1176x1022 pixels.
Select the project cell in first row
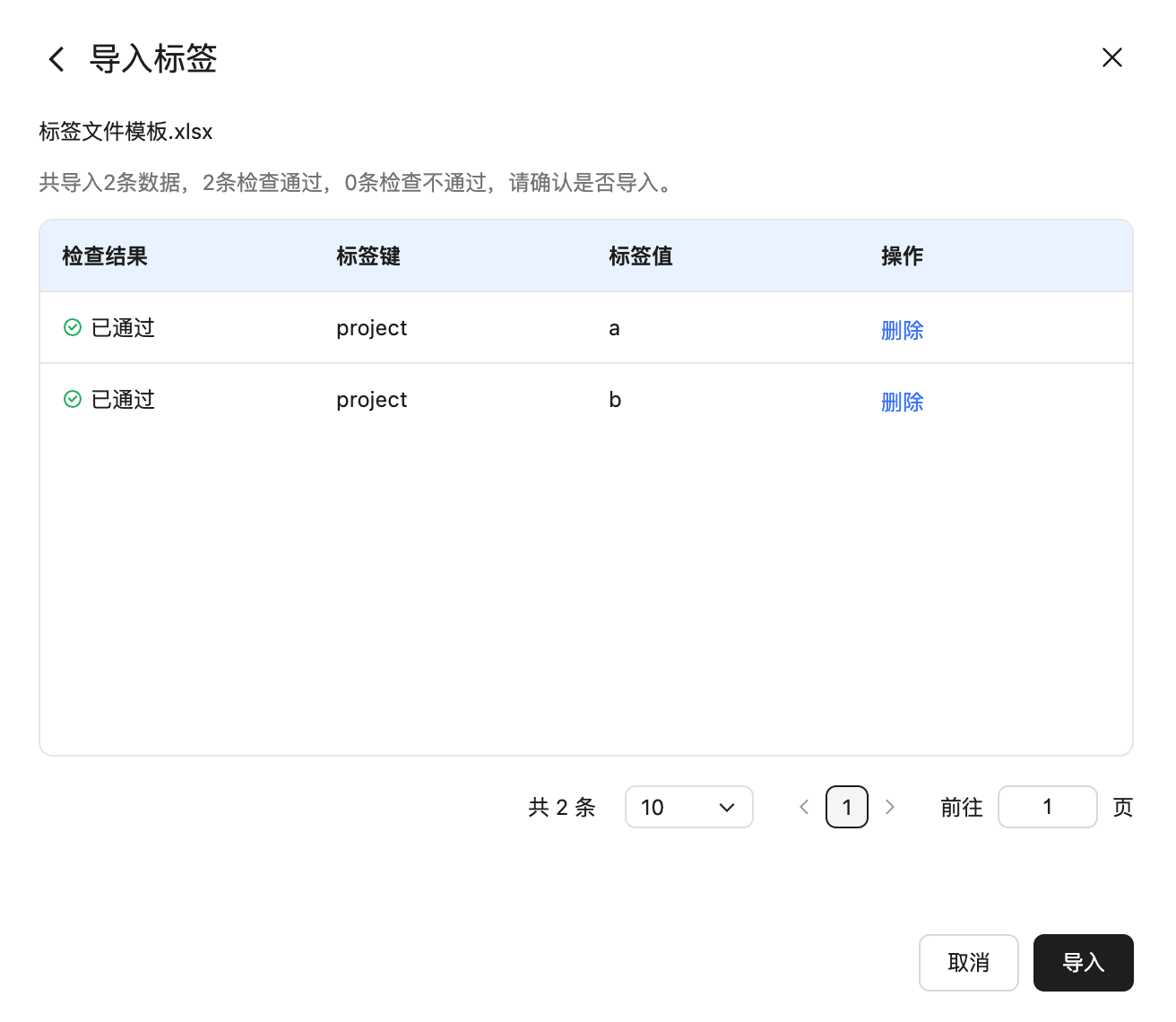click(x=371, y=328)
